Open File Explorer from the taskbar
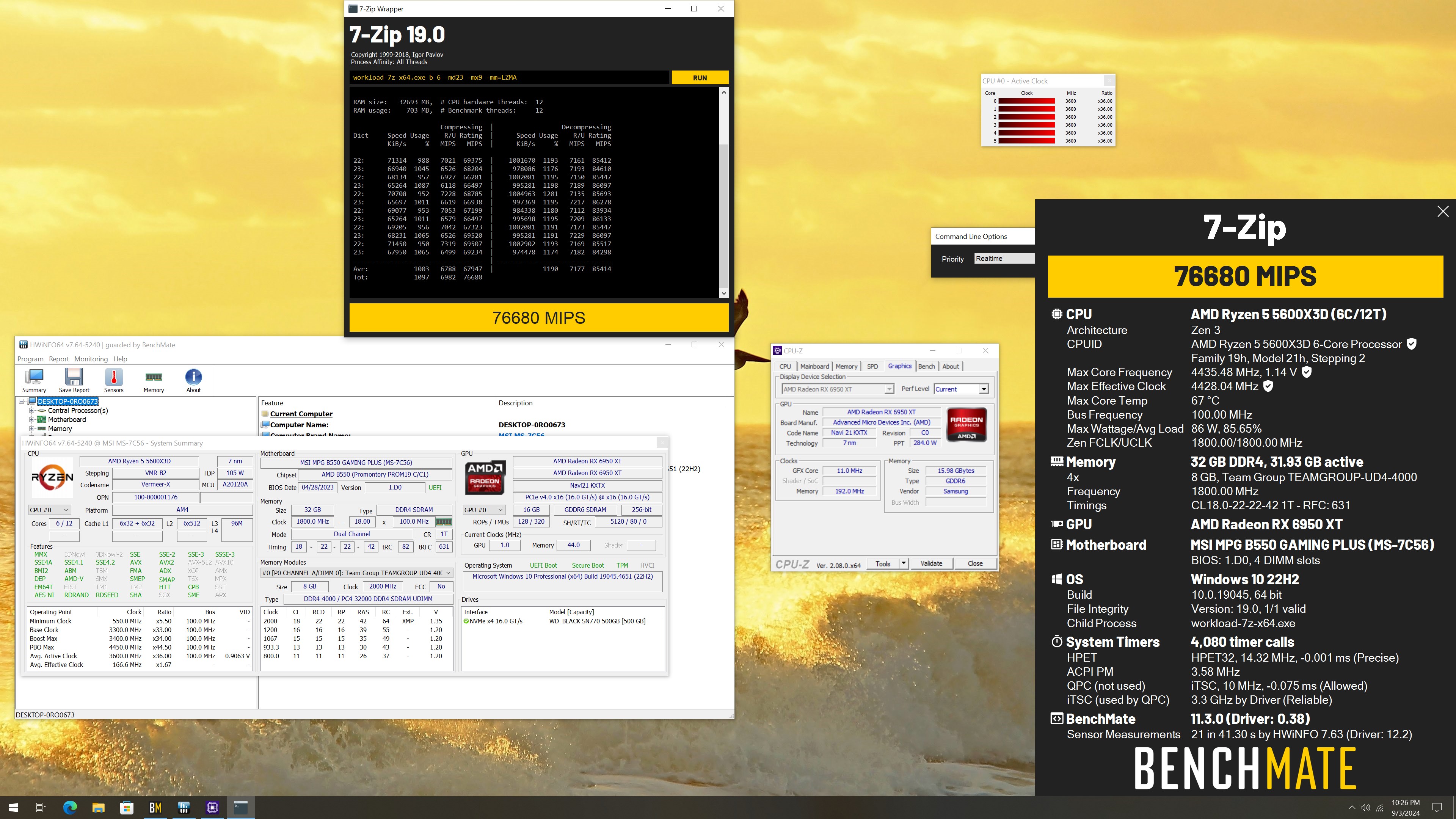Image resolution: width=1456 pixels, height=819 pixels. tap(98, 807)
